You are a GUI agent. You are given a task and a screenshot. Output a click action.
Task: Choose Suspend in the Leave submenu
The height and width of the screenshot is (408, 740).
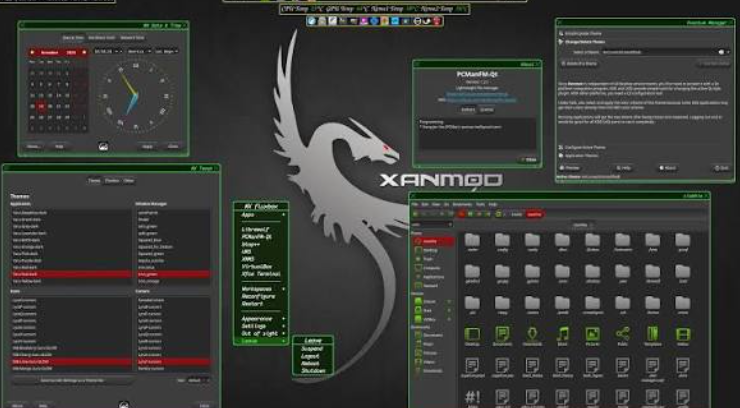point(312,349)
